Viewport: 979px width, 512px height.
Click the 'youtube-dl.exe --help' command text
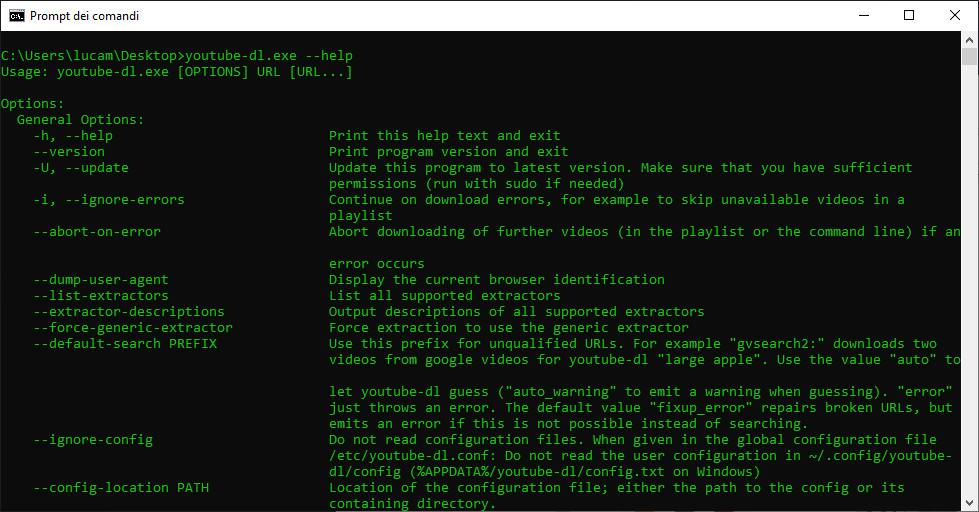tap(268, 56)
